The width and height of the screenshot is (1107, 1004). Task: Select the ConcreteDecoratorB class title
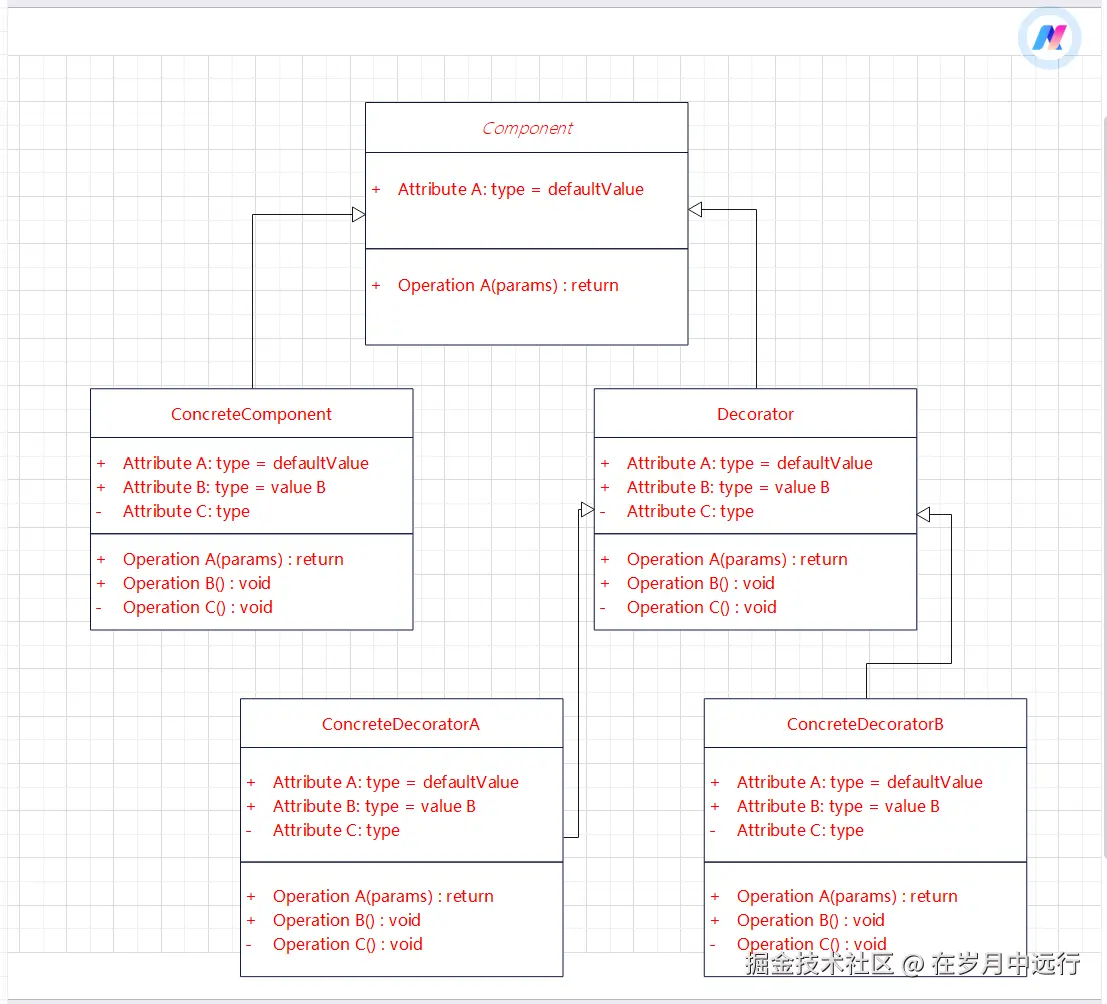point(865,724)
